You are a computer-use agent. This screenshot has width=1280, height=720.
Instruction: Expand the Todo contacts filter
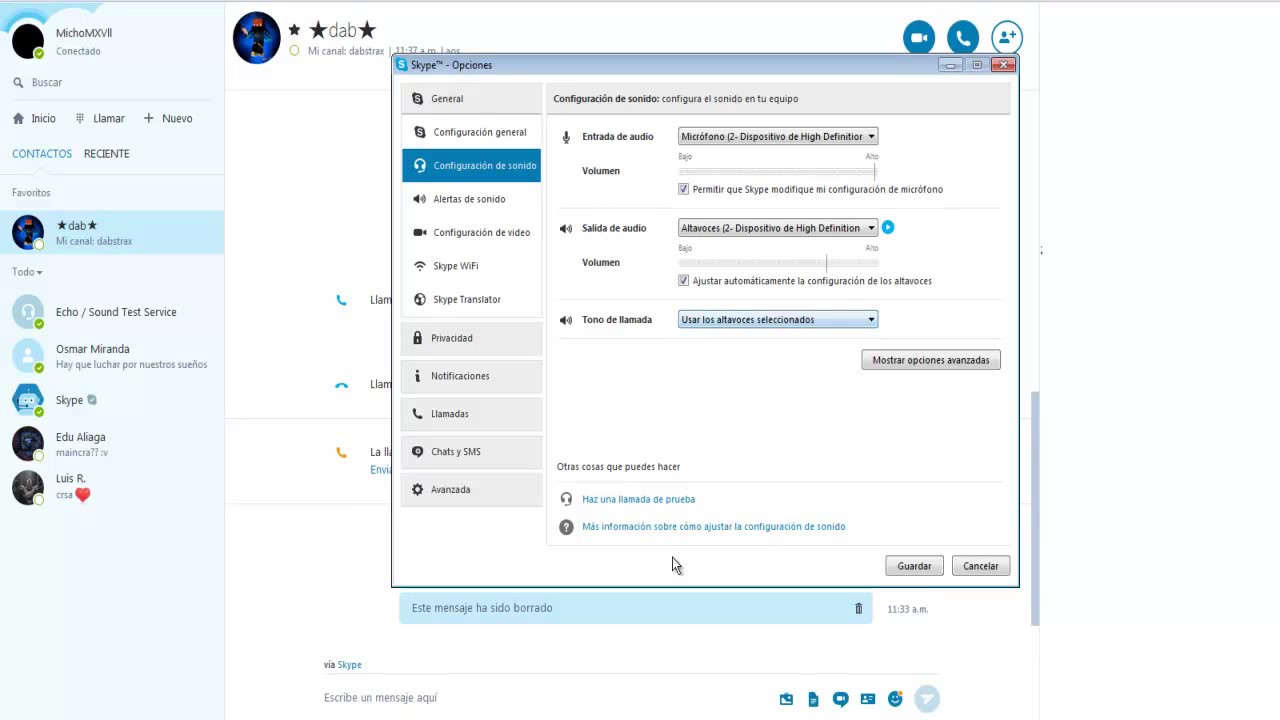pyautogui.click(x=27, y=272)
